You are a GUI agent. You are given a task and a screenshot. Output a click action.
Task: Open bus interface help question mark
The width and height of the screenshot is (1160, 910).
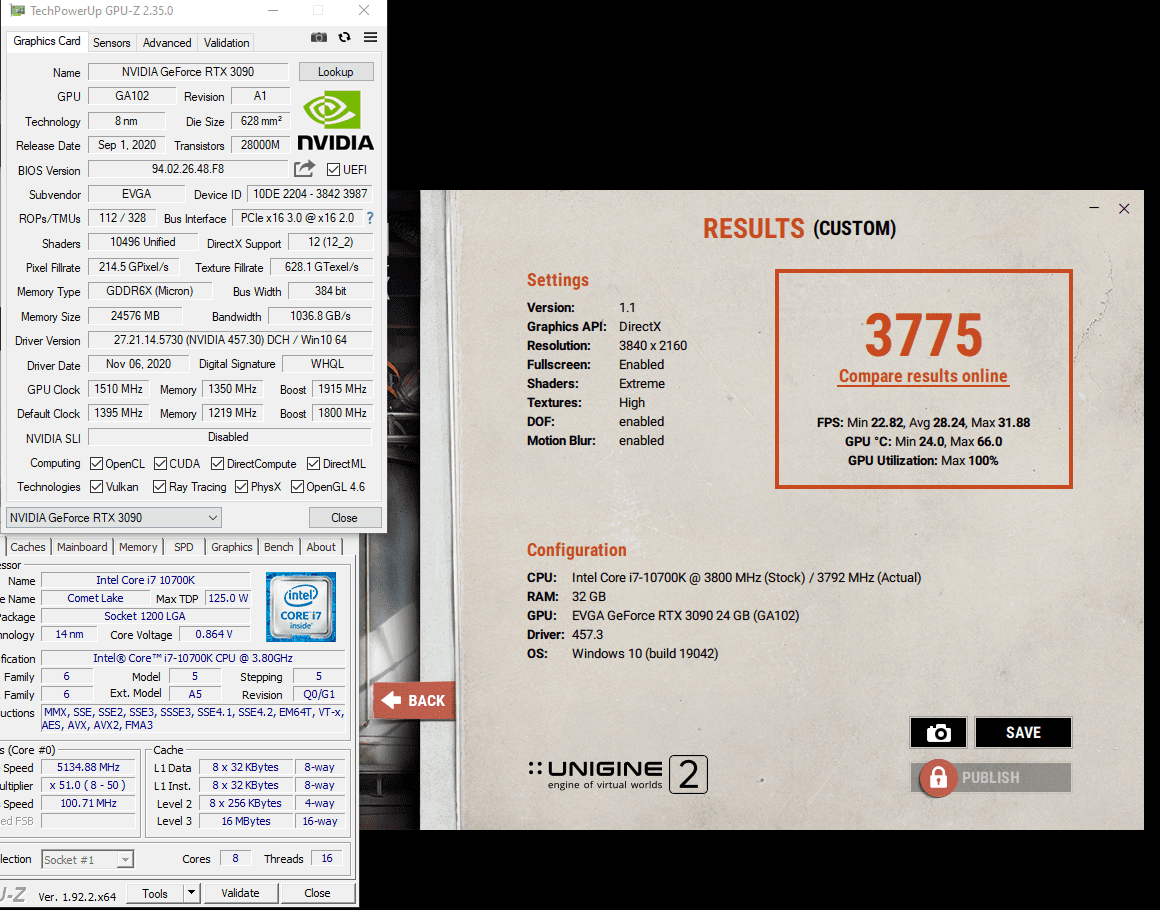pos(370,218)
